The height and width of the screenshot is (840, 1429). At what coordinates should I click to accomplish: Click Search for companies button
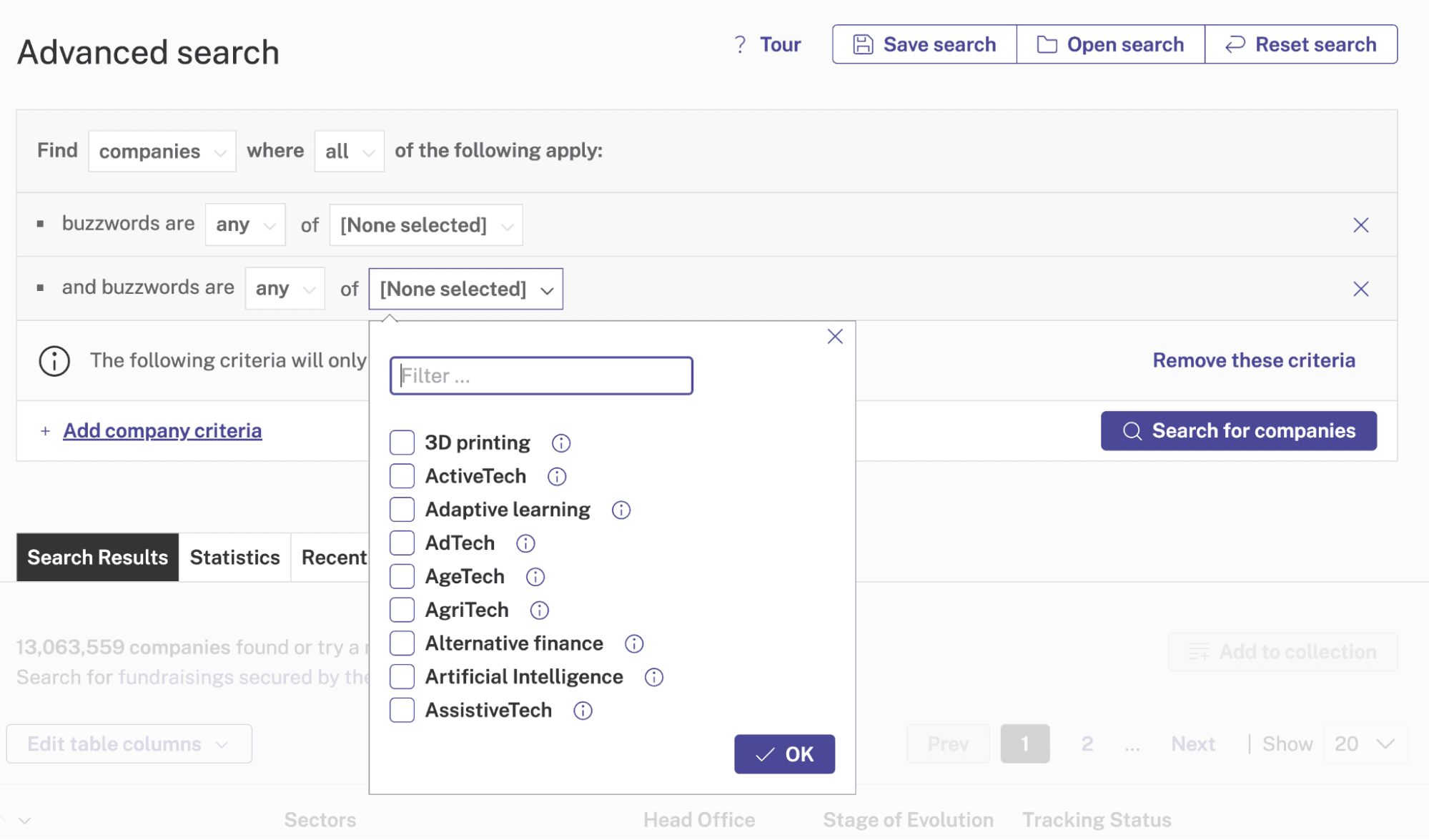(1239, 431)
